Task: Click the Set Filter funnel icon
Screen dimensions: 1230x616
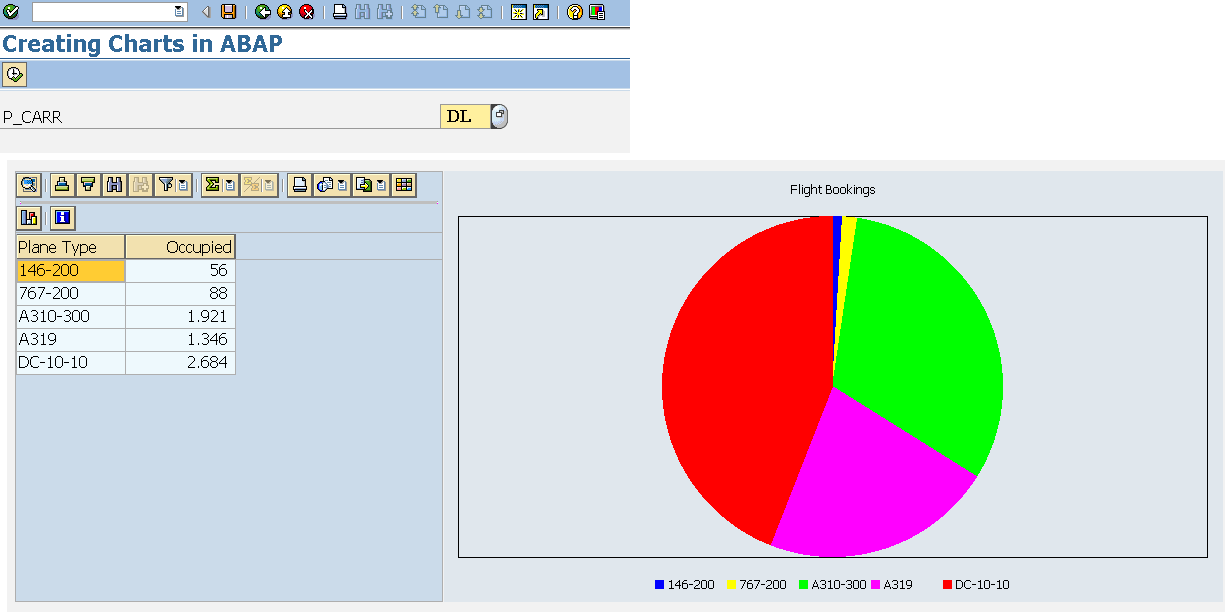Action: coord(166,184)
